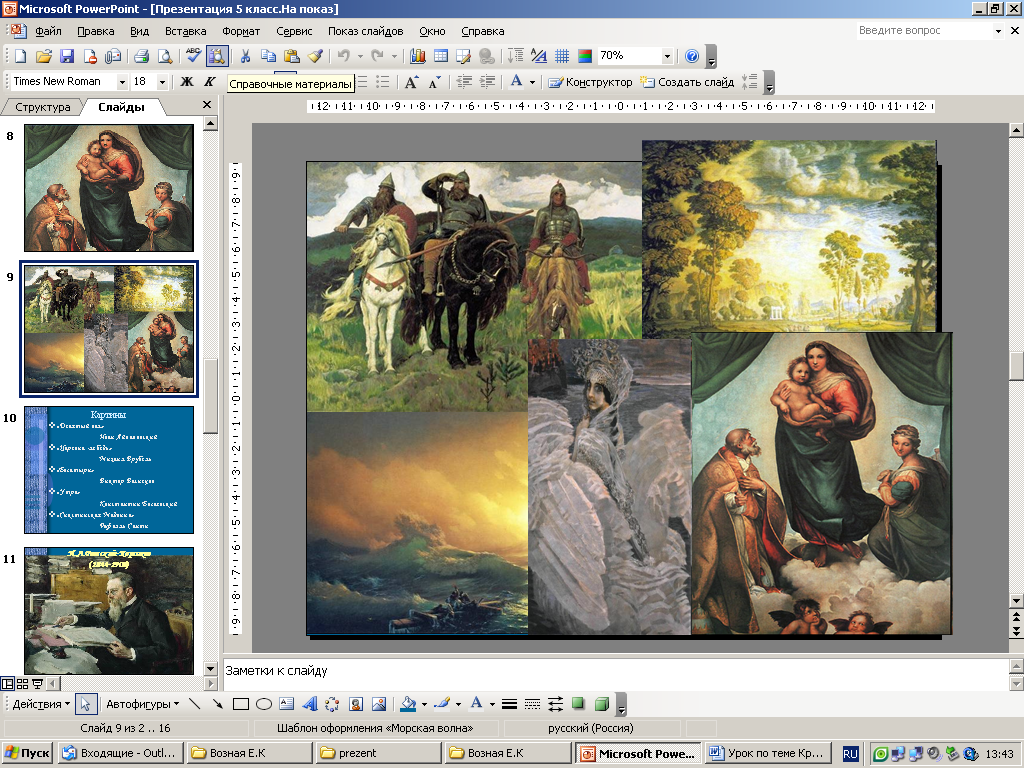Choose dash style for lines
This screenshot has width=1024, height=768.
(532, 704)
